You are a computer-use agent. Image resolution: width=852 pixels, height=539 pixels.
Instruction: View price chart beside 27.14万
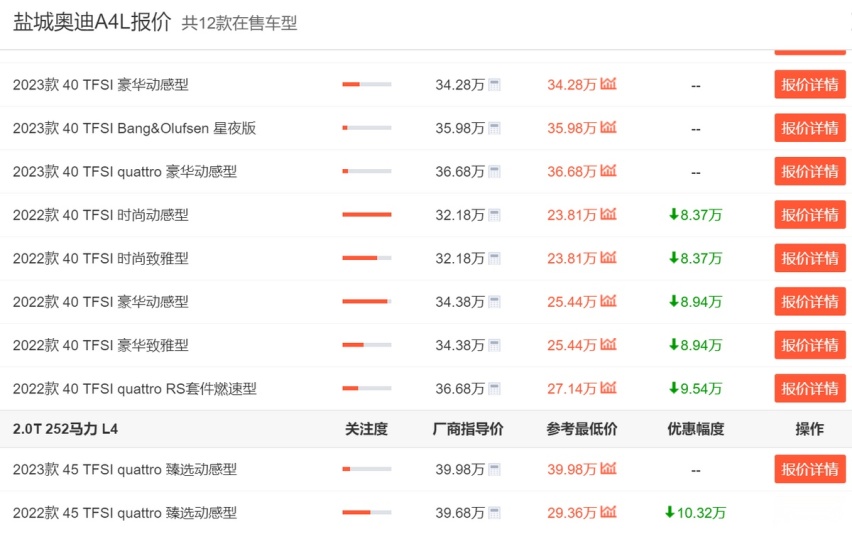[x=609, y=387]
